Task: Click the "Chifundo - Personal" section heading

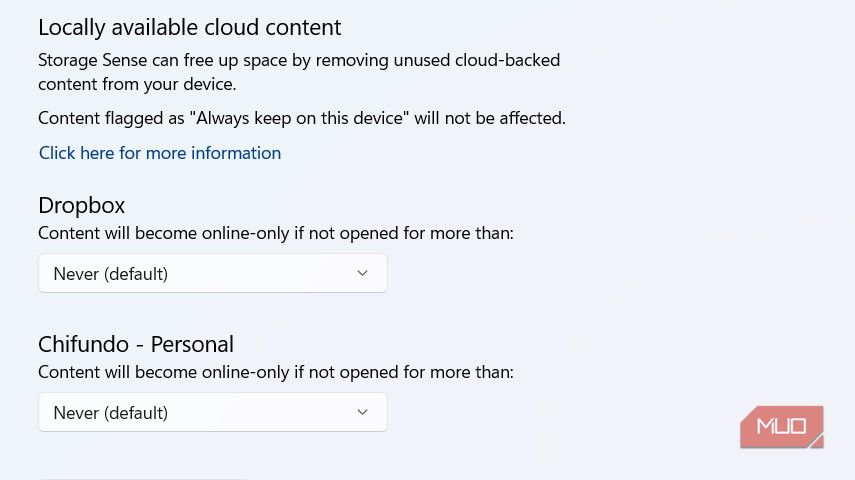Action: click(x=136, y=344)
